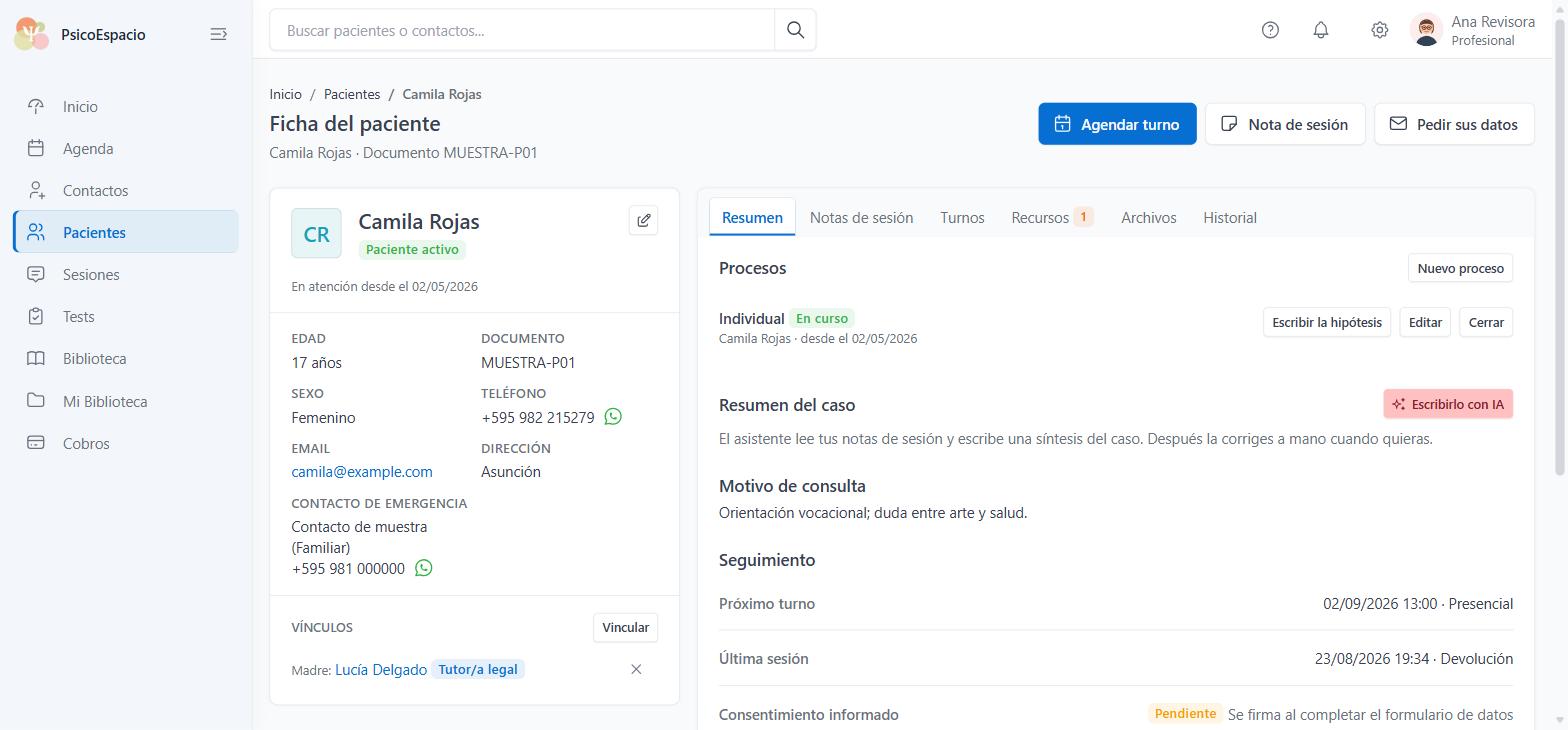Click the Nota de sesión button
The width and height of the screenshot is (1568, 730).
1285,124
